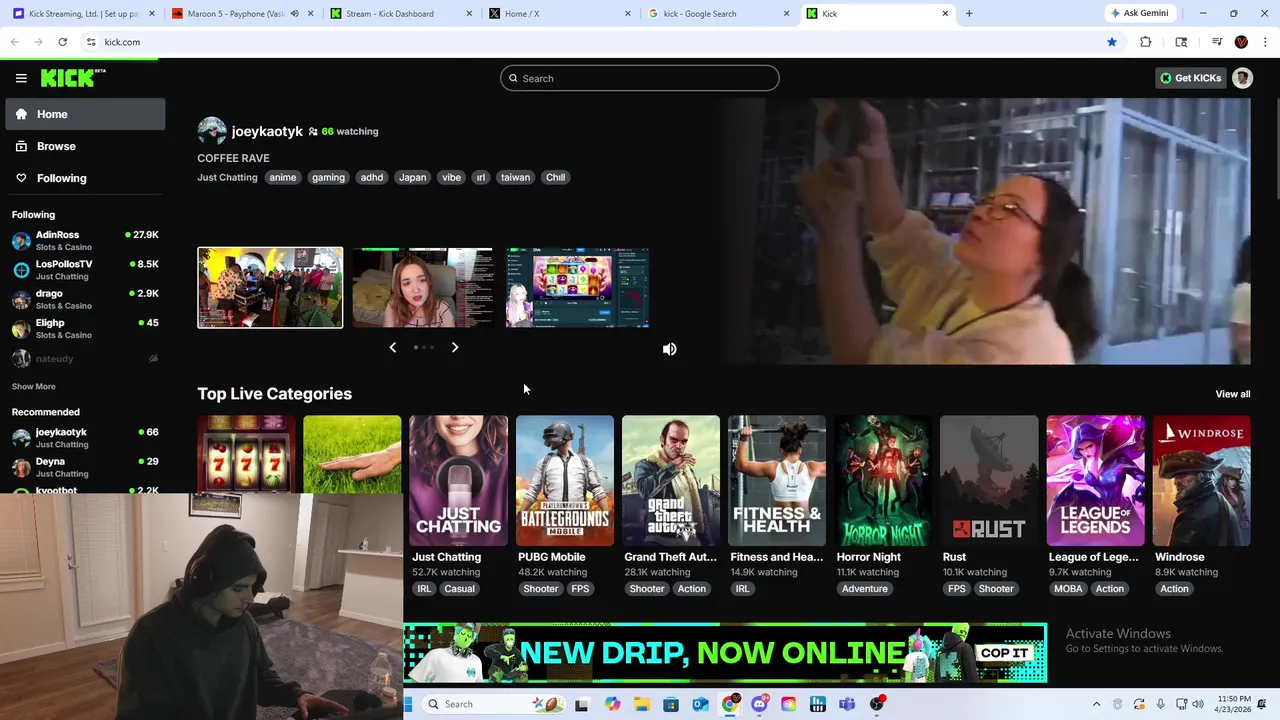Viewport: 1280px width, 720px height.
Task: Open AdinRoss followed channel
Action: click(x=85, y=241)
